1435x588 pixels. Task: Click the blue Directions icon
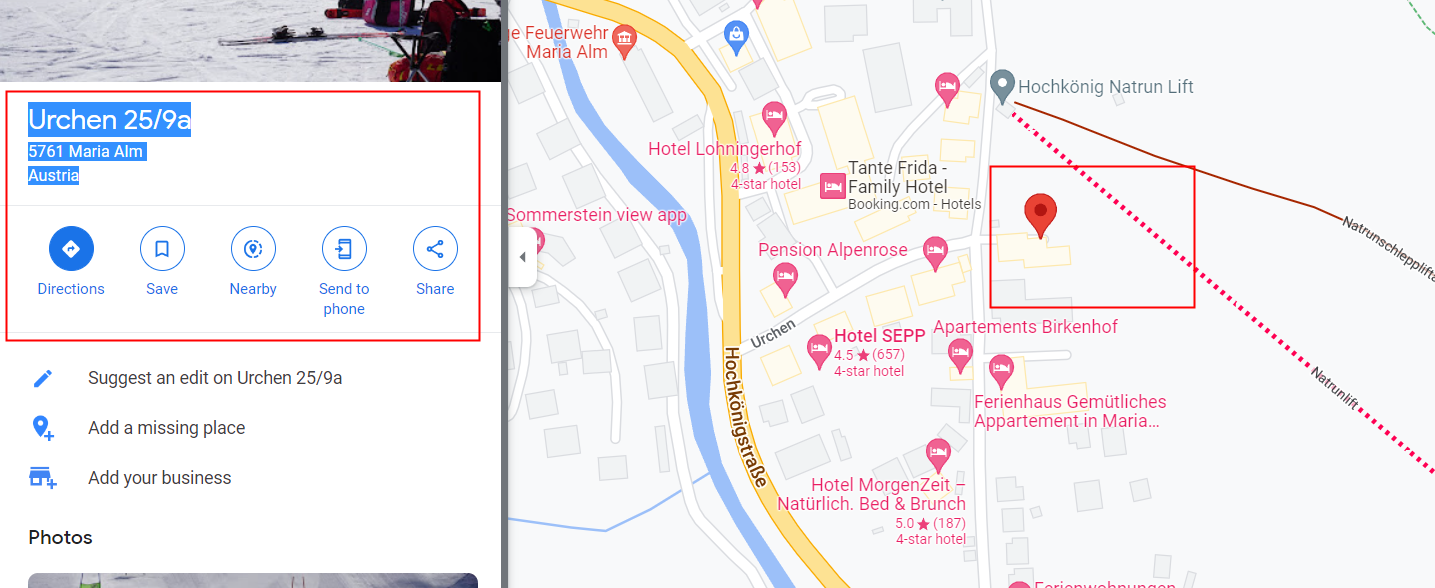click(71, 249)
